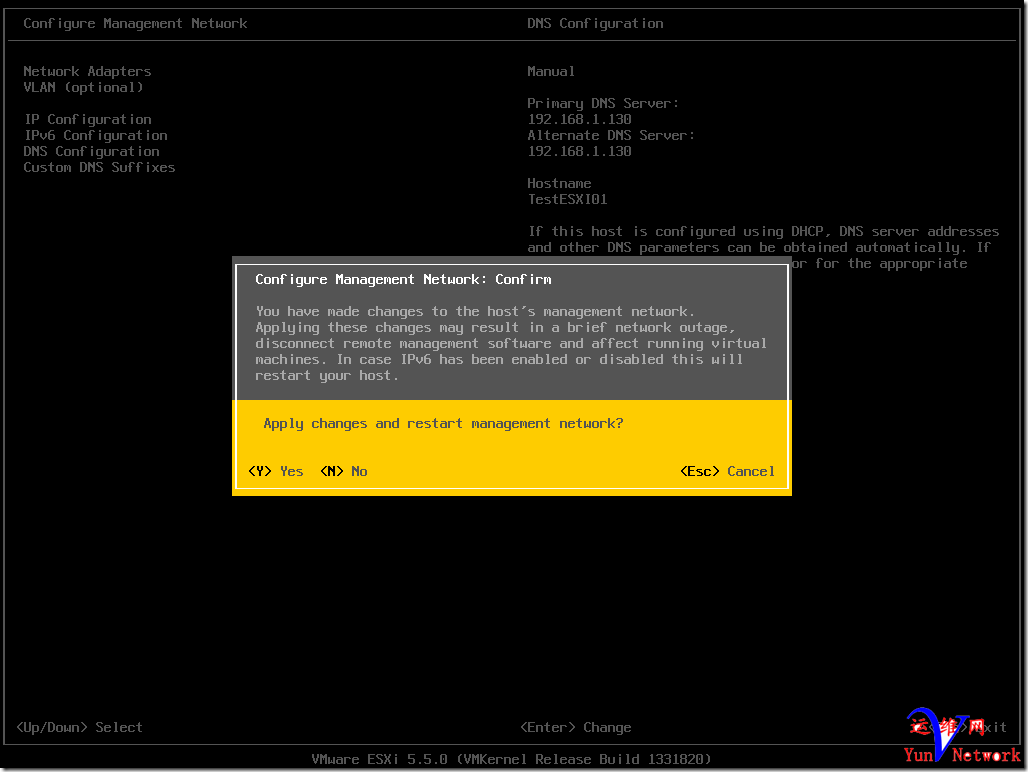Click the Primary DNS Server address value

[x=580, y=119]
